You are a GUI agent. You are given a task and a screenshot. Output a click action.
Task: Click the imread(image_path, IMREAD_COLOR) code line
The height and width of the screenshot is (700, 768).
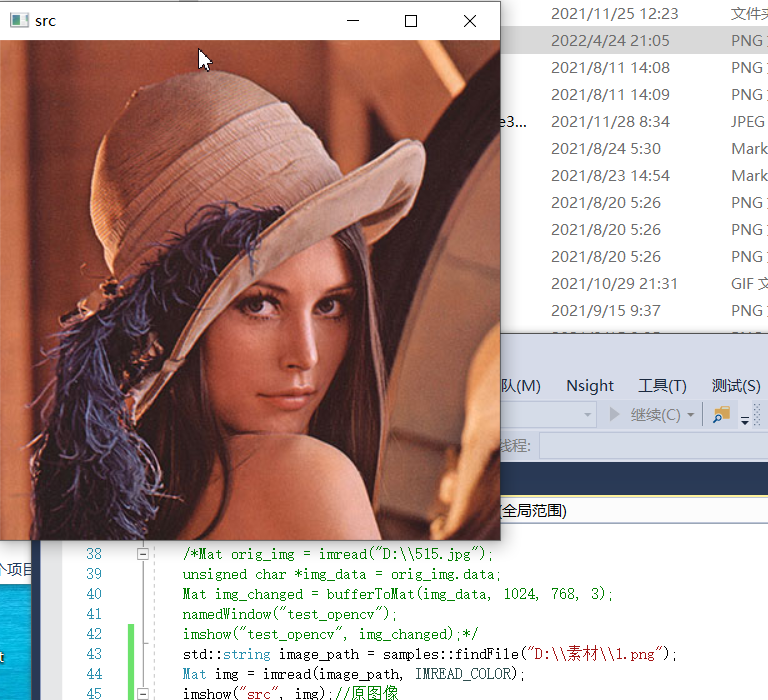[x=354, y=674]
